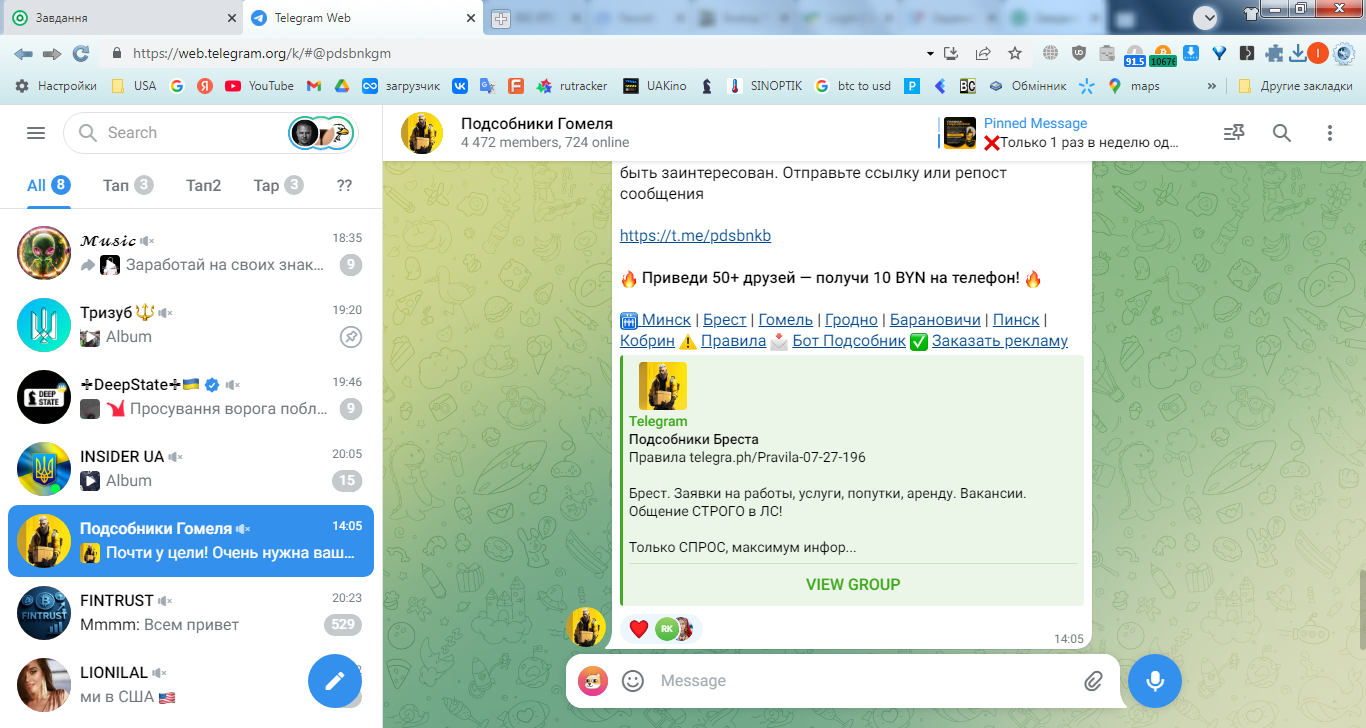The image size is (1366, 728).
Task: Open the Бот Подсобник link
Action: pos(849,341)
